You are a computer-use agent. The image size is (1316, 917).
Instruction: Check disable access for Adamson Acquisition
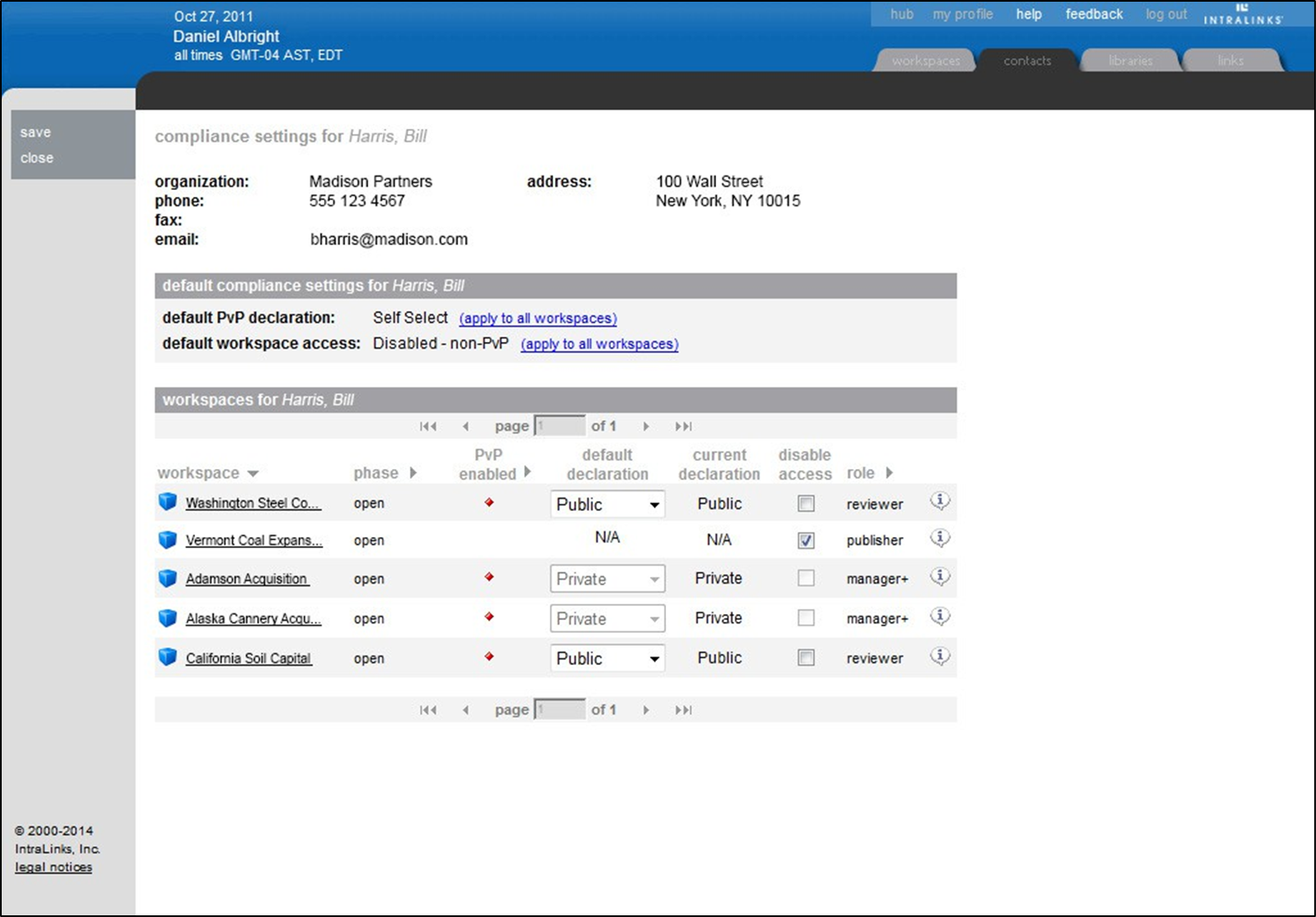pyautogui.click(x=806, y=578)
